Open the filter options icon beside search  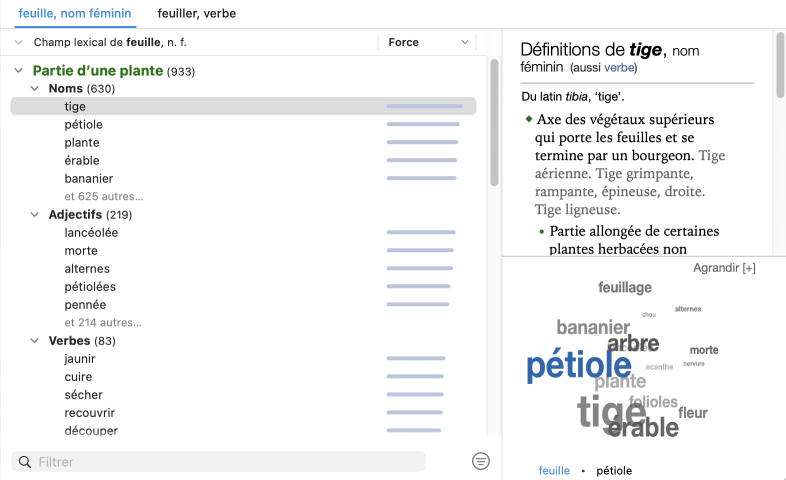(481, 461)
